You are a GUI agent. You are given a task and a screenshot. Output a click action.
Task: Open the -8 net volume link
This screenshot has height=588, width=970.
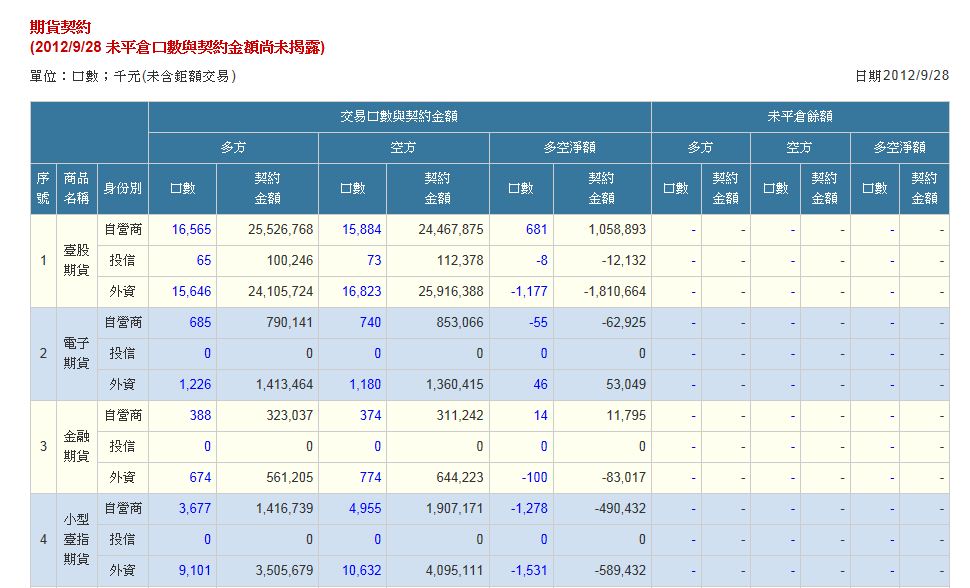tap(542, 261)
